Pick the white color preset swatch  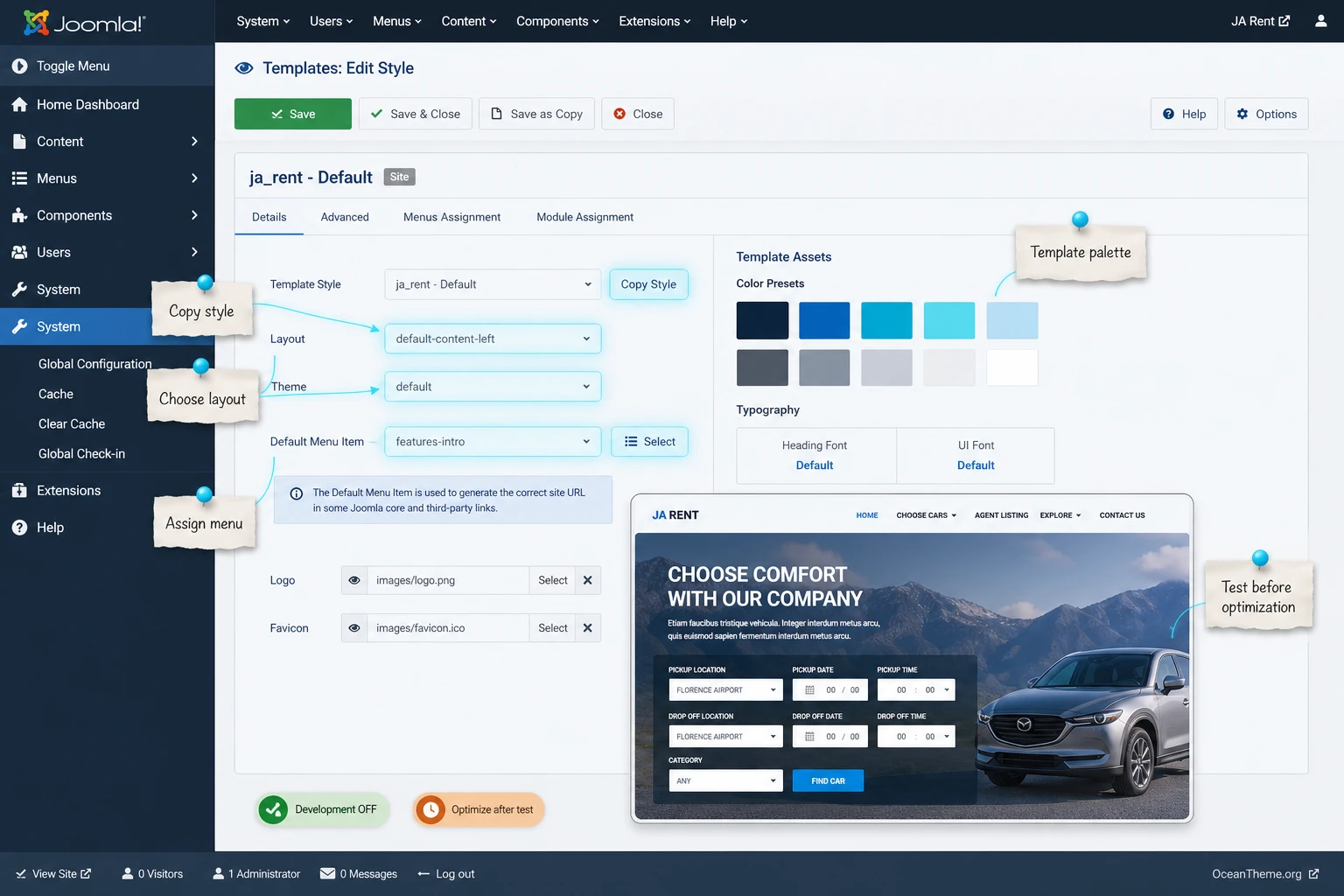tap(1011, 367)
